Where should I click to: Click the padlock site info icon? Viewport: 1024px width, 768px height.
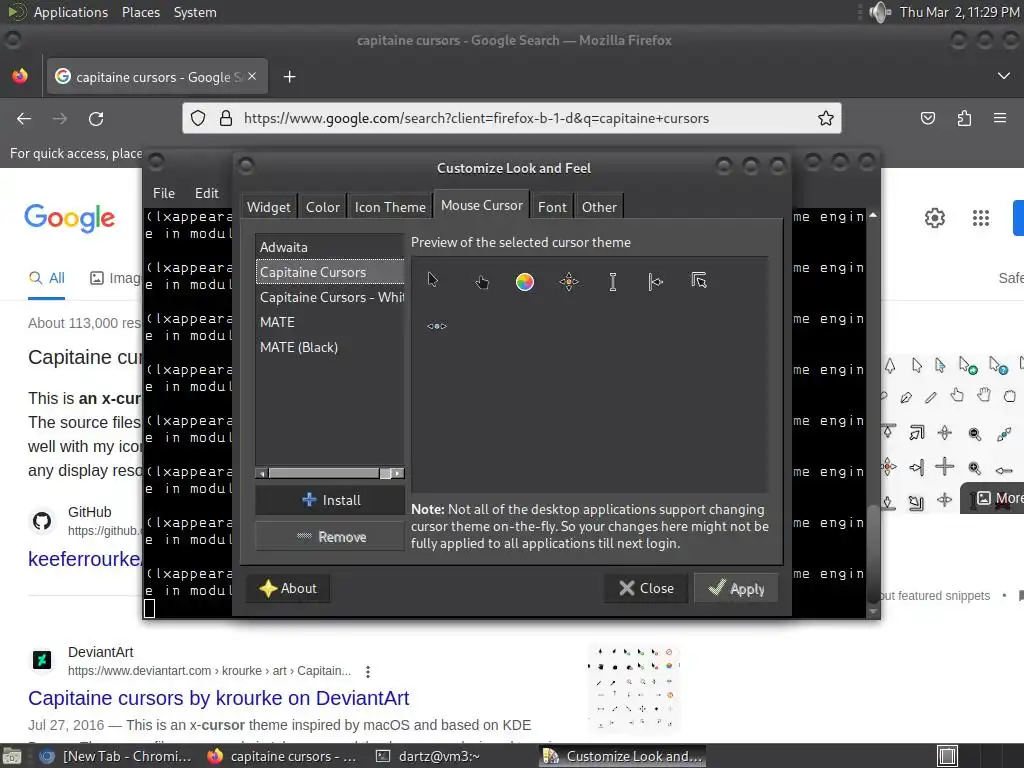(226, 118)
